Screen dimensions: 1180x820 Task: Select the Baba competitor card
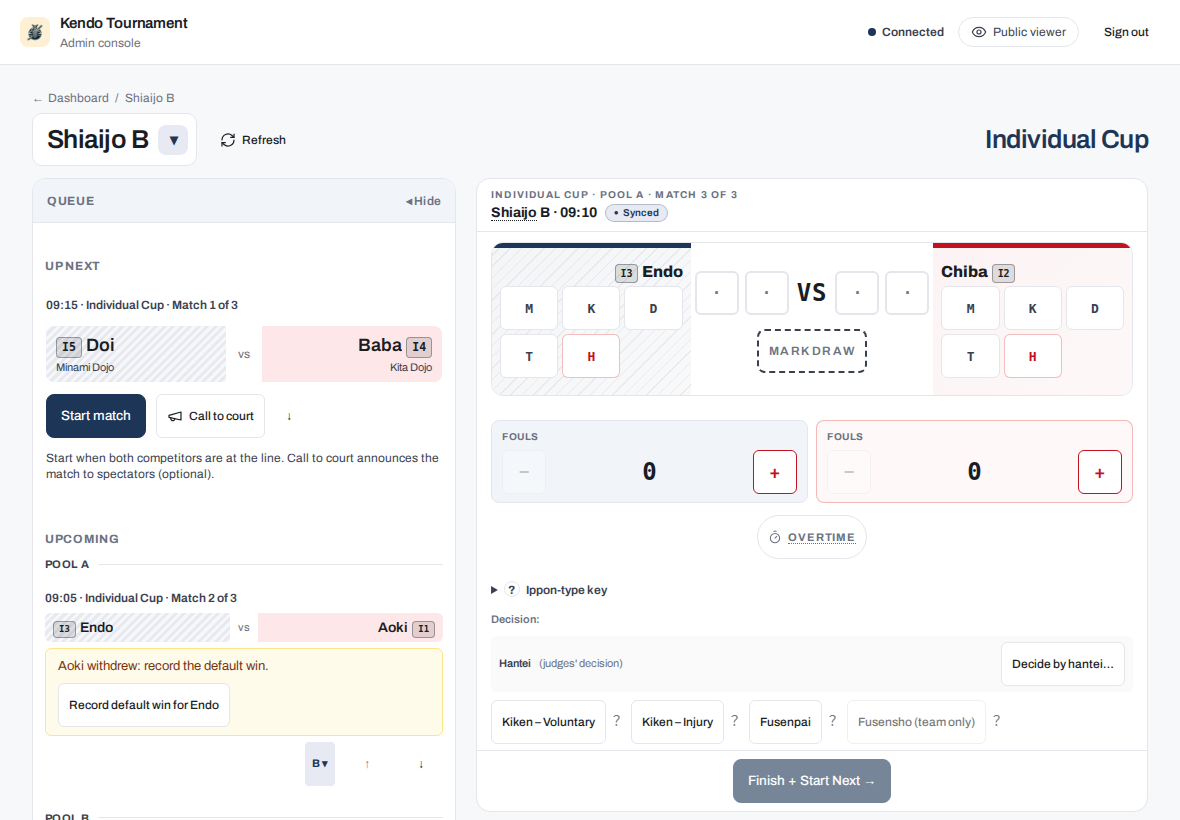(x=351, y=354)
